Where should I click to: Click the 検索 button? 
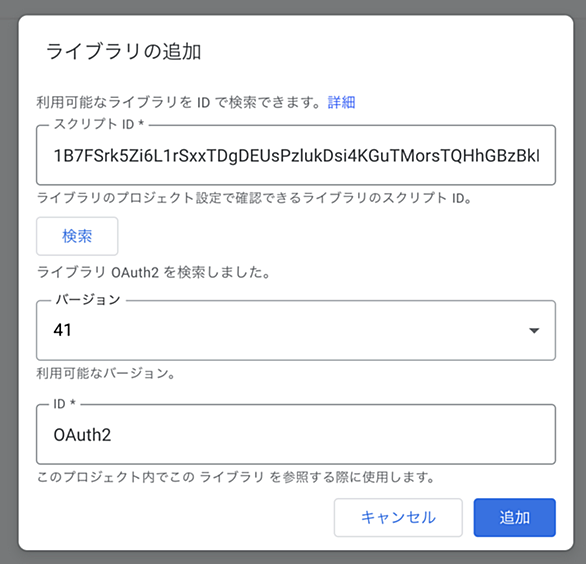pyautogui.click(x=77, y=236)
